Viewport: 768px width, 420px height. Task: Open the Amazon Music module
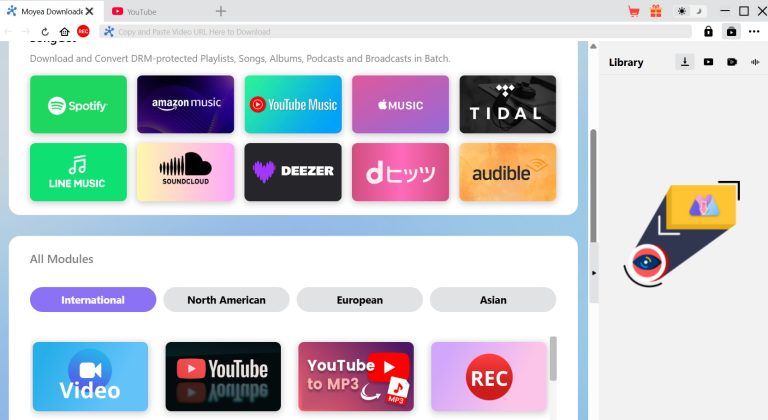(x=186, y=104)
